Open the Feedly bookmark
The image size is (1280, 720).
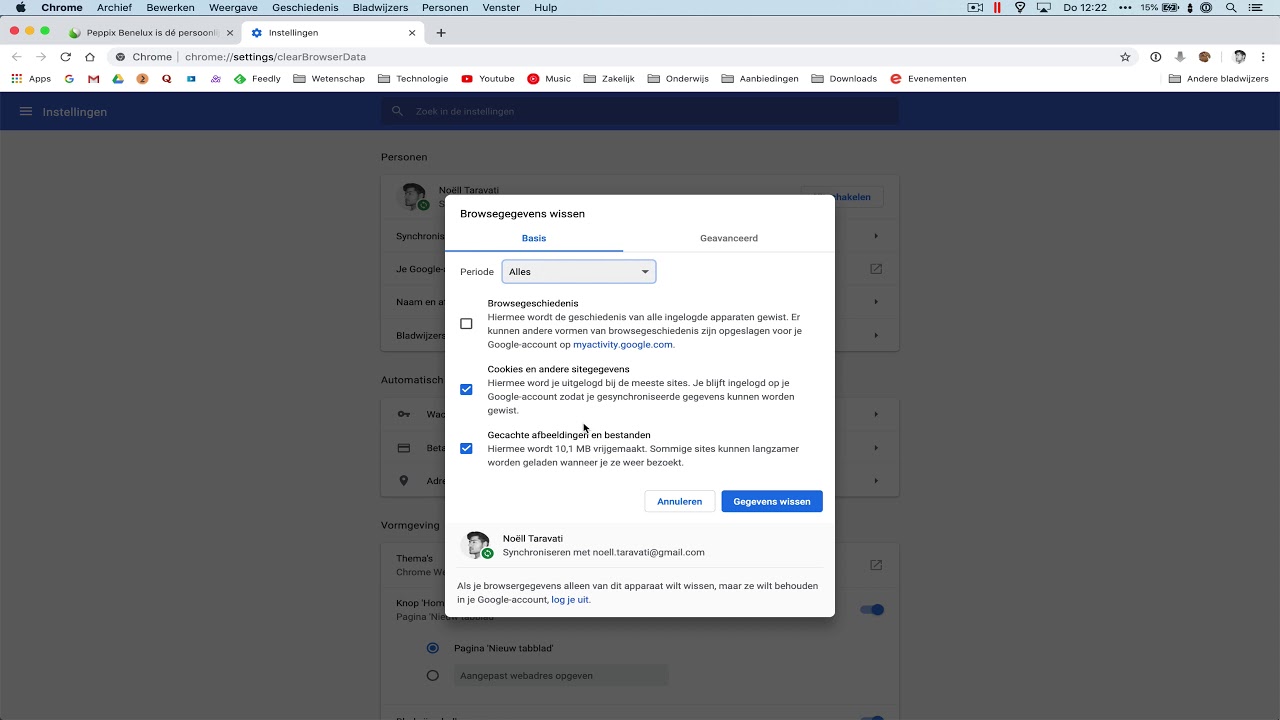[x=257, y=79]
